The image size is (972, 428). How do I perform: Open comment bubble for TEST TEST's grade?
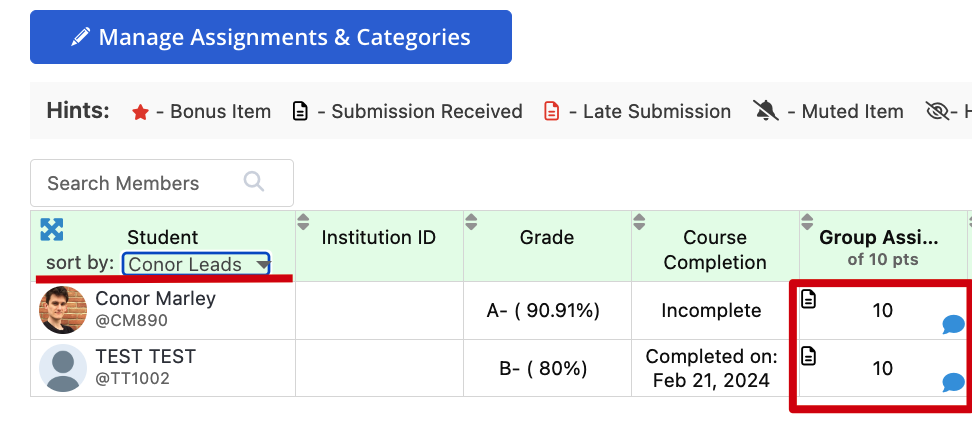click(x=953, y=382)
